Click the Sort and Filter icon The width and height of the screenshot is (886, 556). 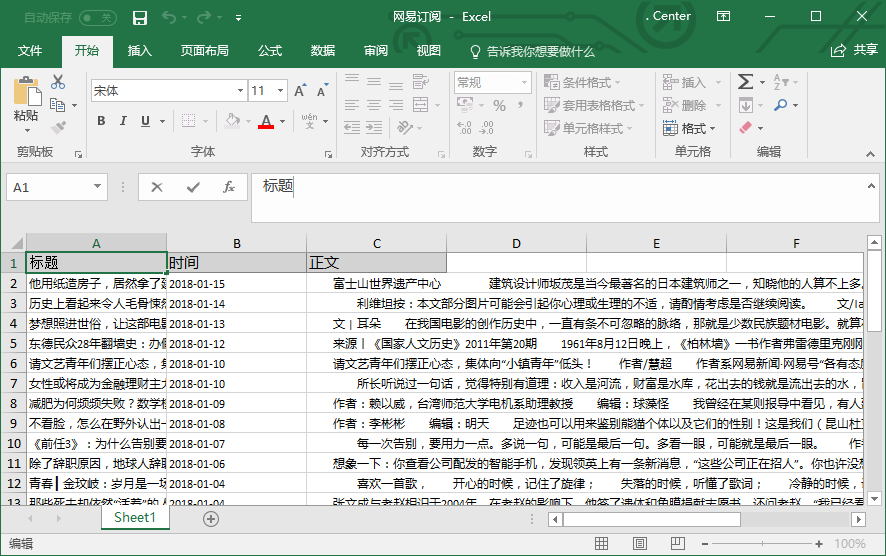pos(781,82)
